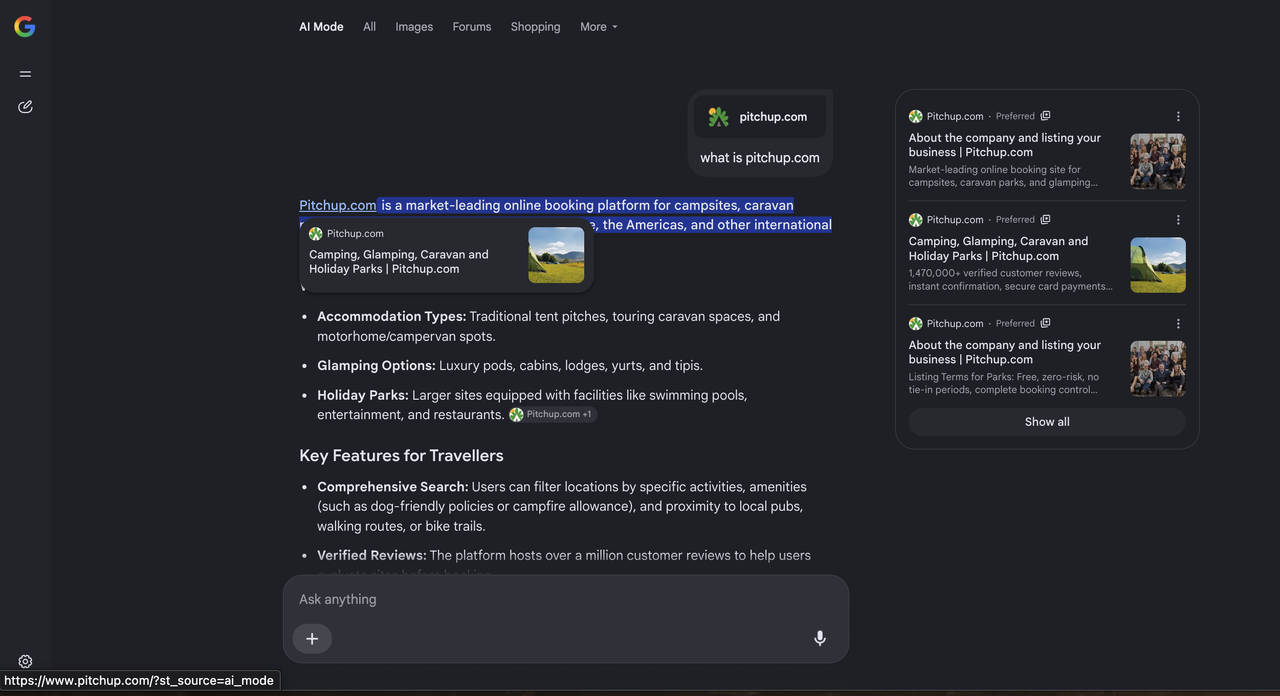Open three-dot menu for Listing Terms source card
1280x696 pixels.
point(1178,323)
